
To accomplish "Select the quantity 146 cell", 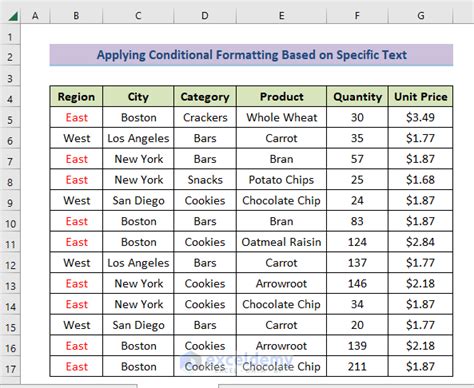I will pos(357,283).
